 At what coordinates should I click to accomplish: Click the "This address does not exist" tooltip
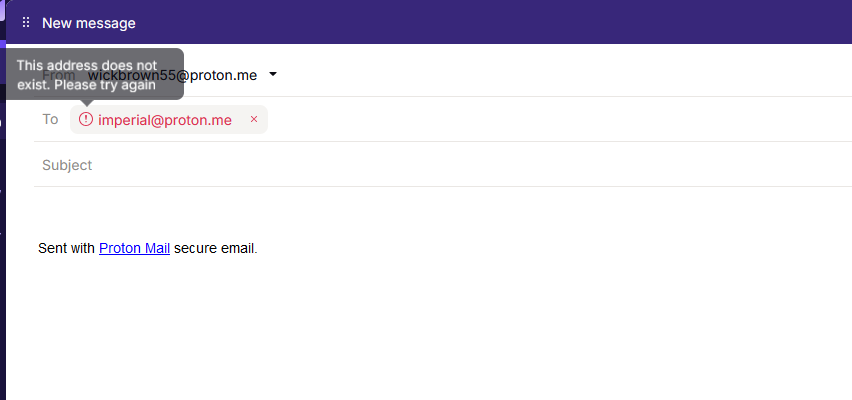click(x=95, y=74)
